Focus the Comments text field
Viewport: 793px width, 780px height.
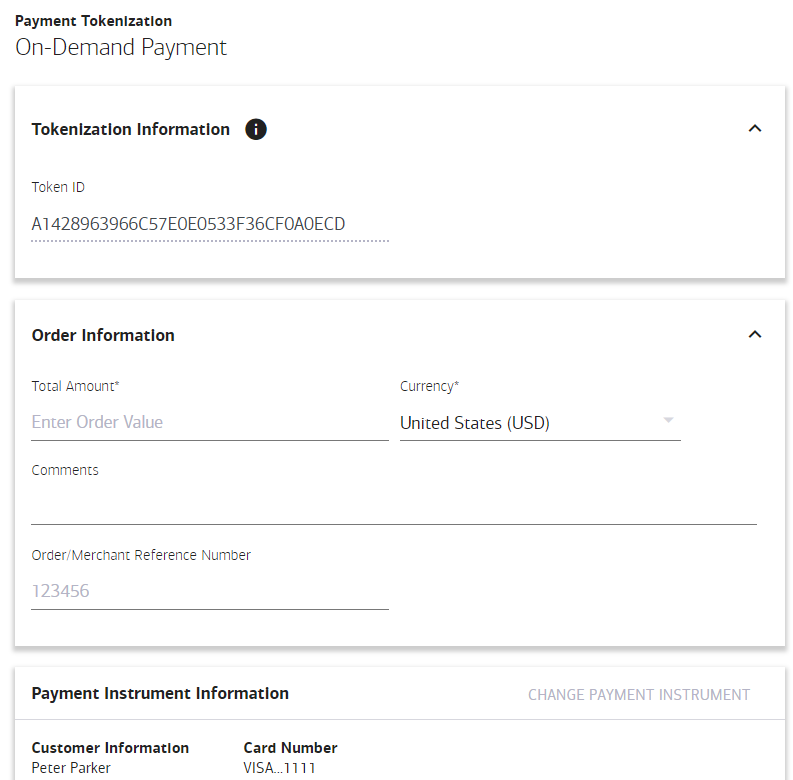click(x=394, y=506)
